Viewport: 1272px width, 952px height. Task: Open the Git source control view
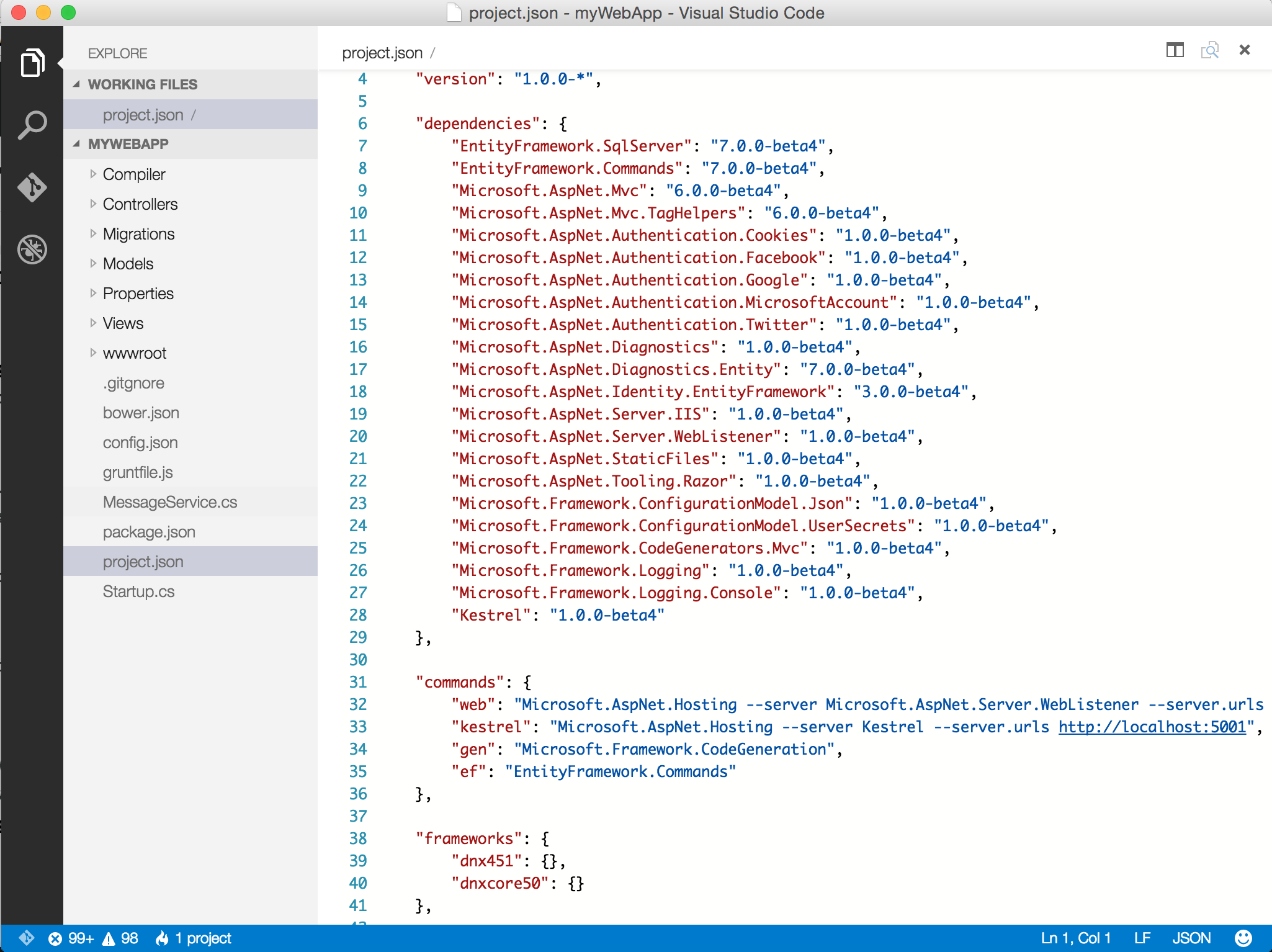coord(32,187)
